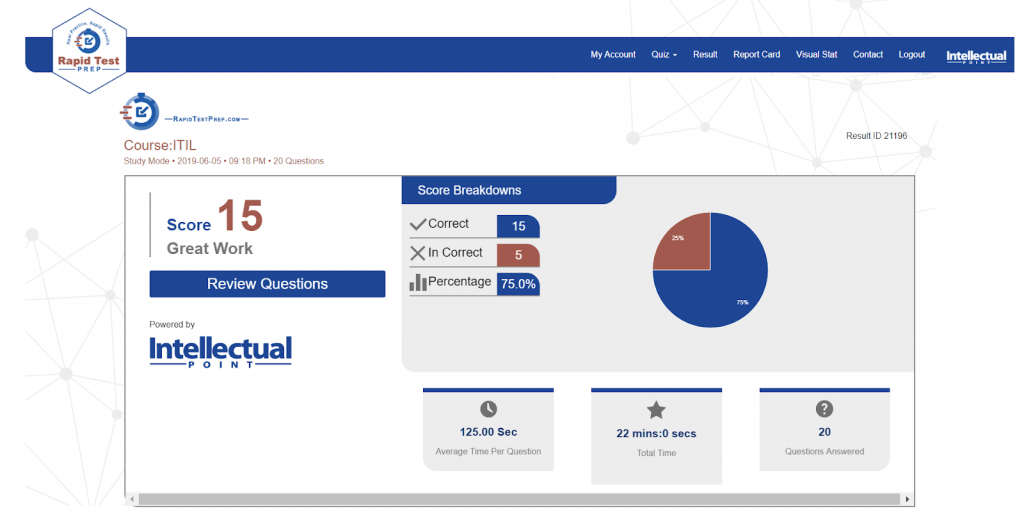The image size is (1024, 515).
Task: Click the 125.00 Sec value
Action: pyautogui.click(x=488, y=432)
